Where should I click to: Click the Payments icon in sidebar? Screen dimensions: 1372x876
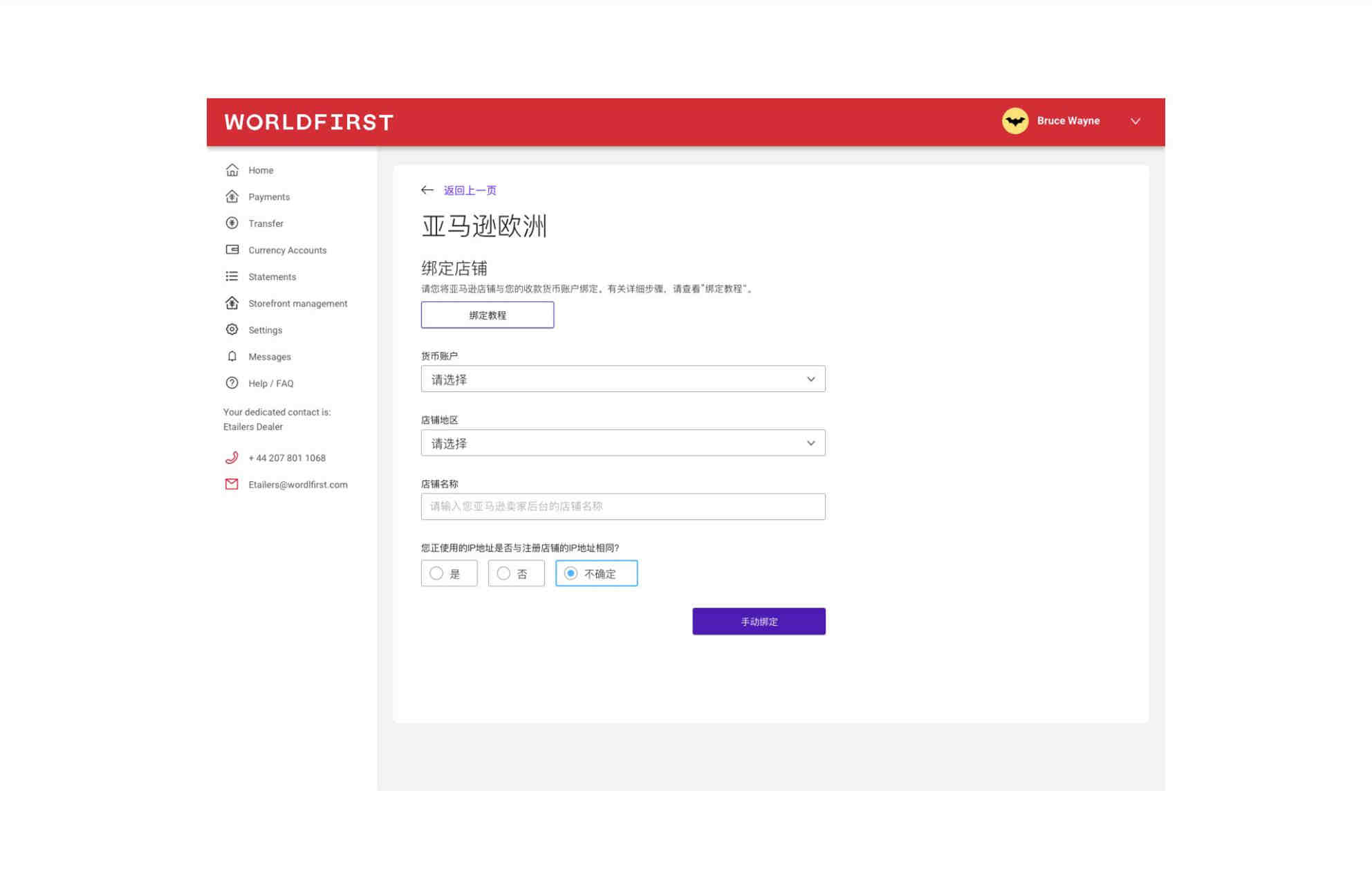point(232,196)
